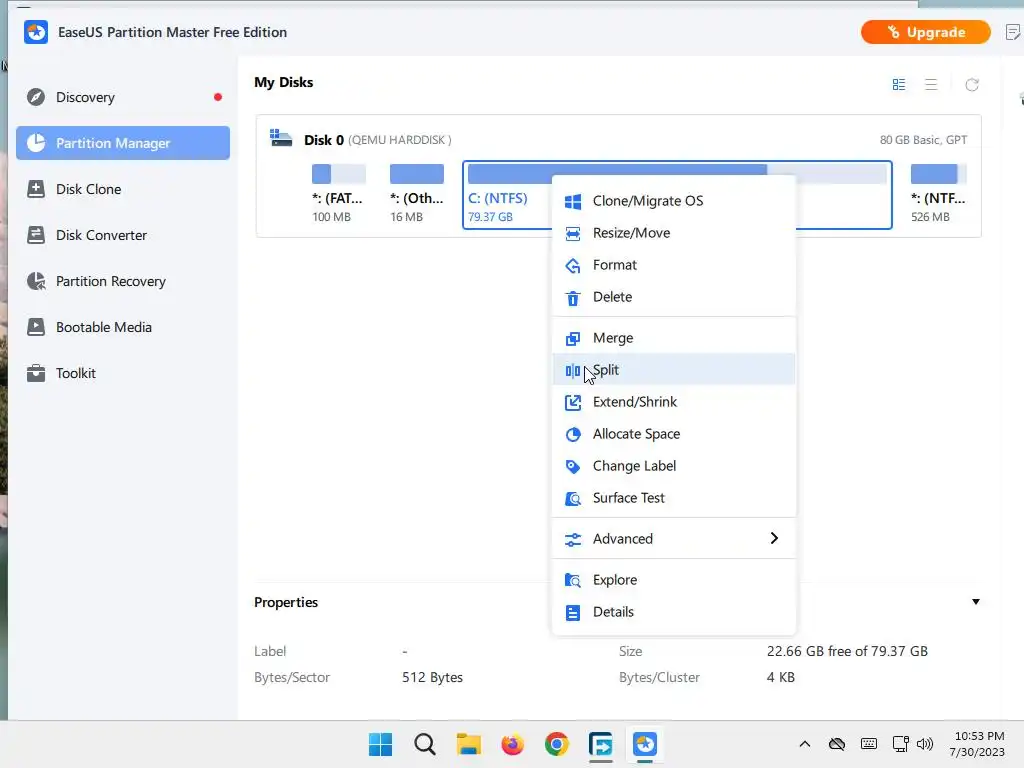
Task: Open the Toolkit briefcase icon
Action: 36,373
